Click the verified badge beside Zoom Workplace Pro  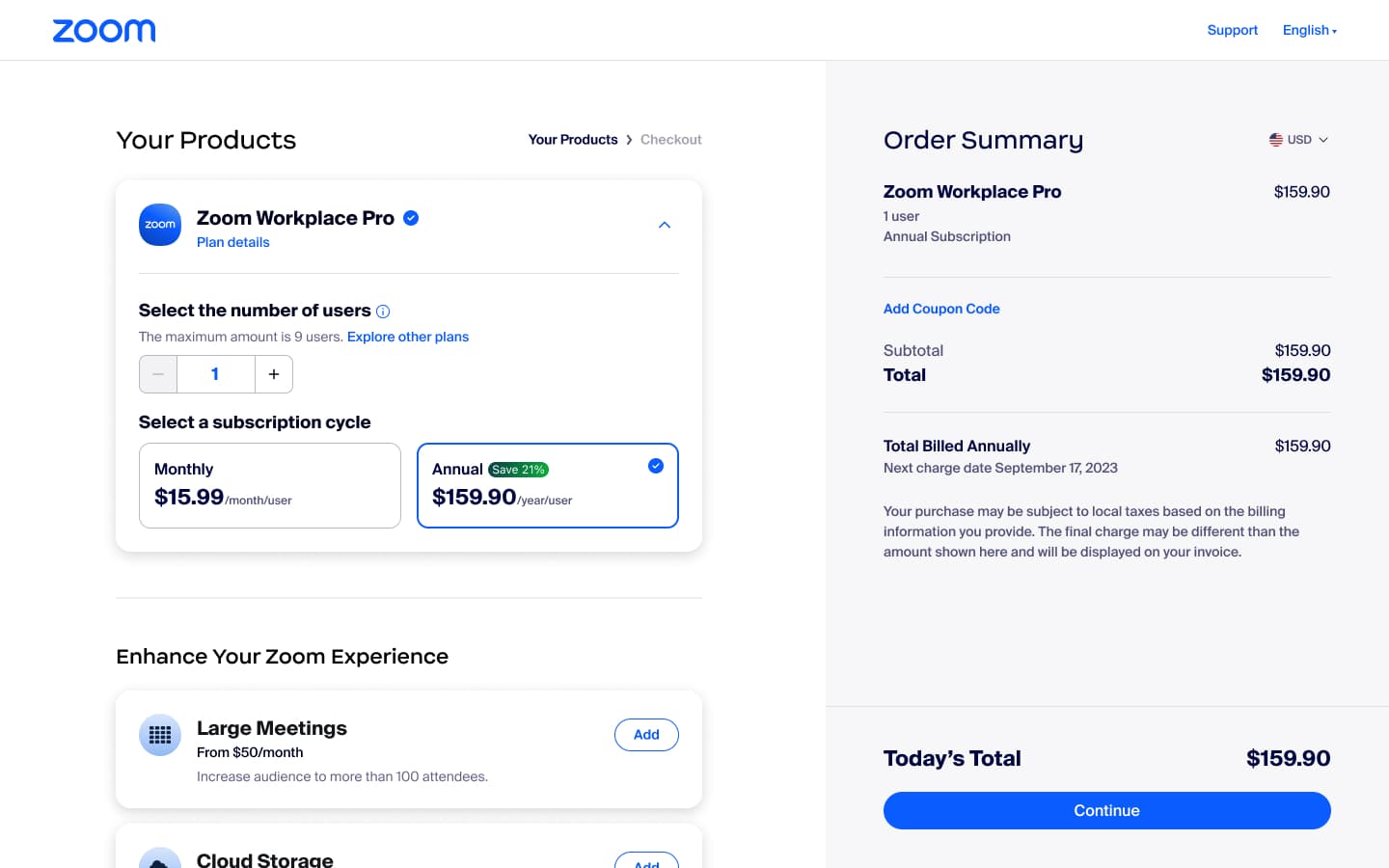pos(411,218)
